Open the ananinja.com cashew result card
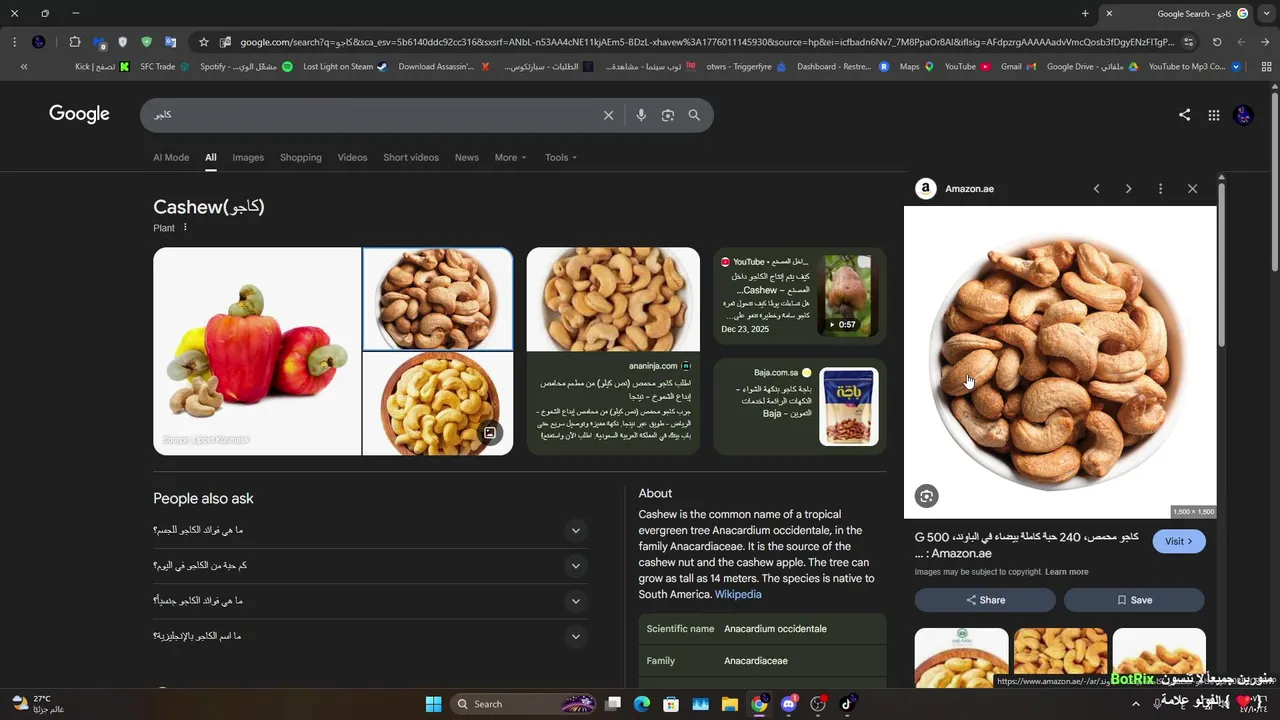The width and height of the screenshot is (1280, 720). [613, 350]
